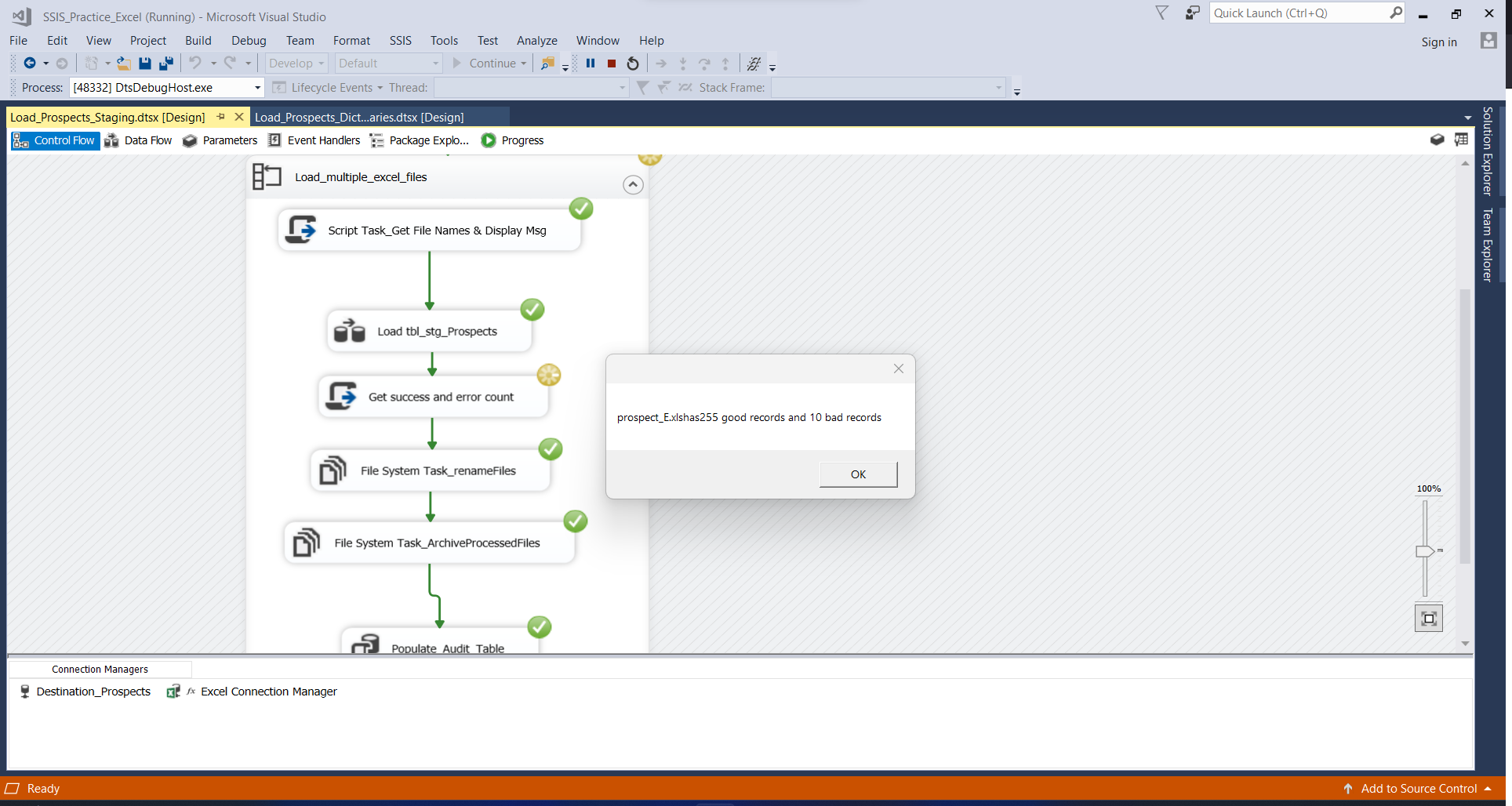1512x806 pixels.
Task: Click the SSIS Toolbox icon in designer header
Action: [1437, 140]
